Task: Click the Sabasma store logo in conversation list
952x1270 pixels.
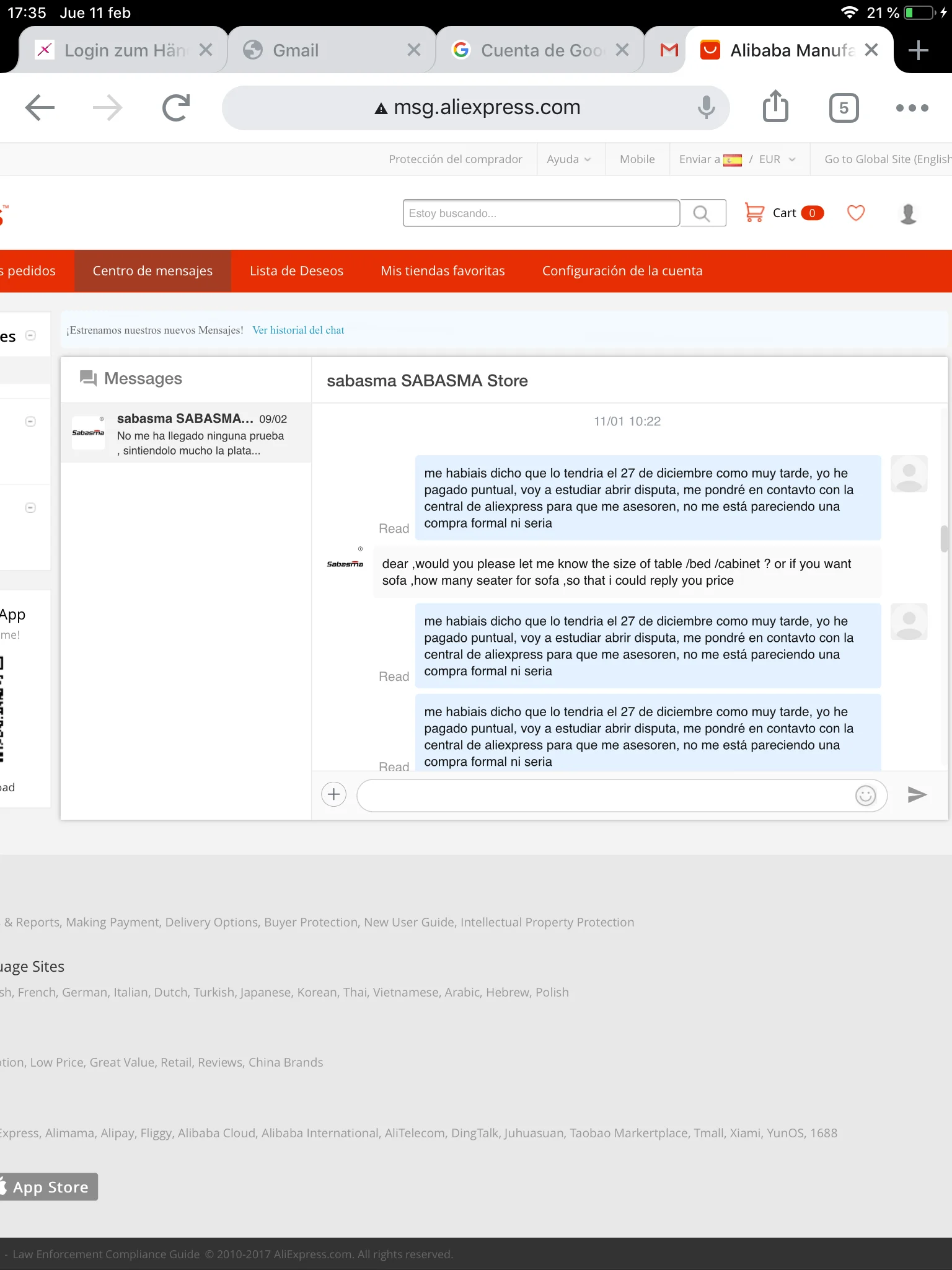Action: pyautogui.click(x=88, y=432)
